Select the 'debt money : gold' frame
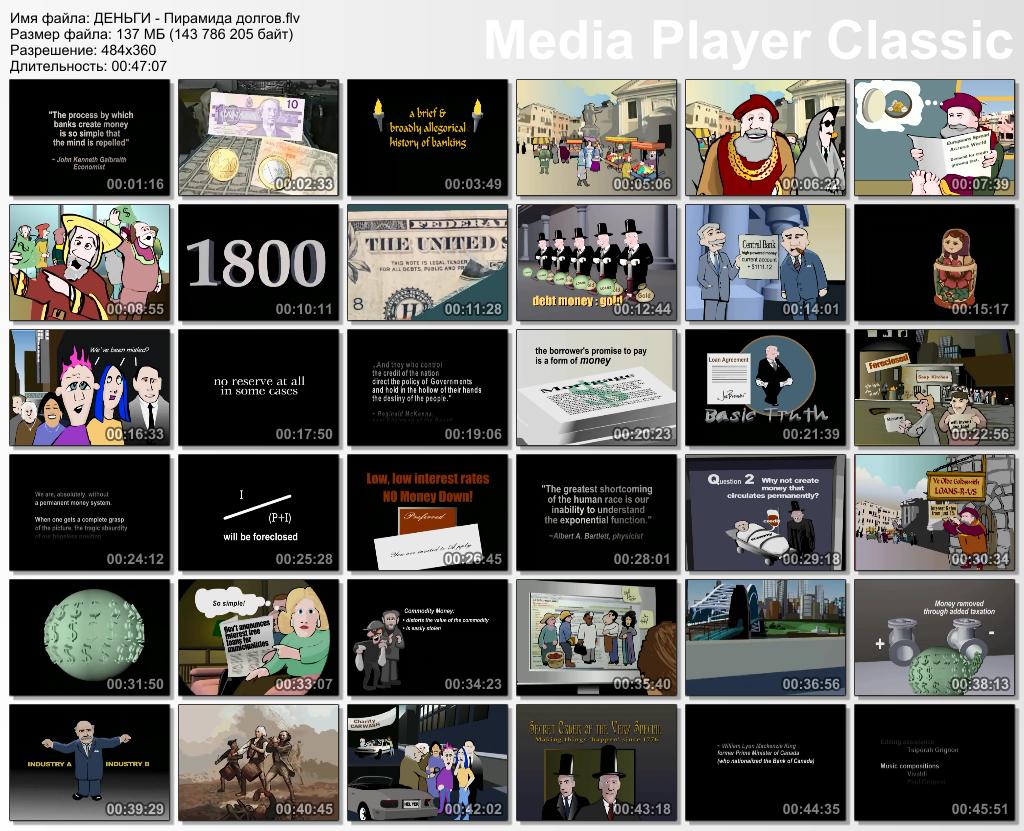The height and width of the screenshot is (831, 1024). 597,262
